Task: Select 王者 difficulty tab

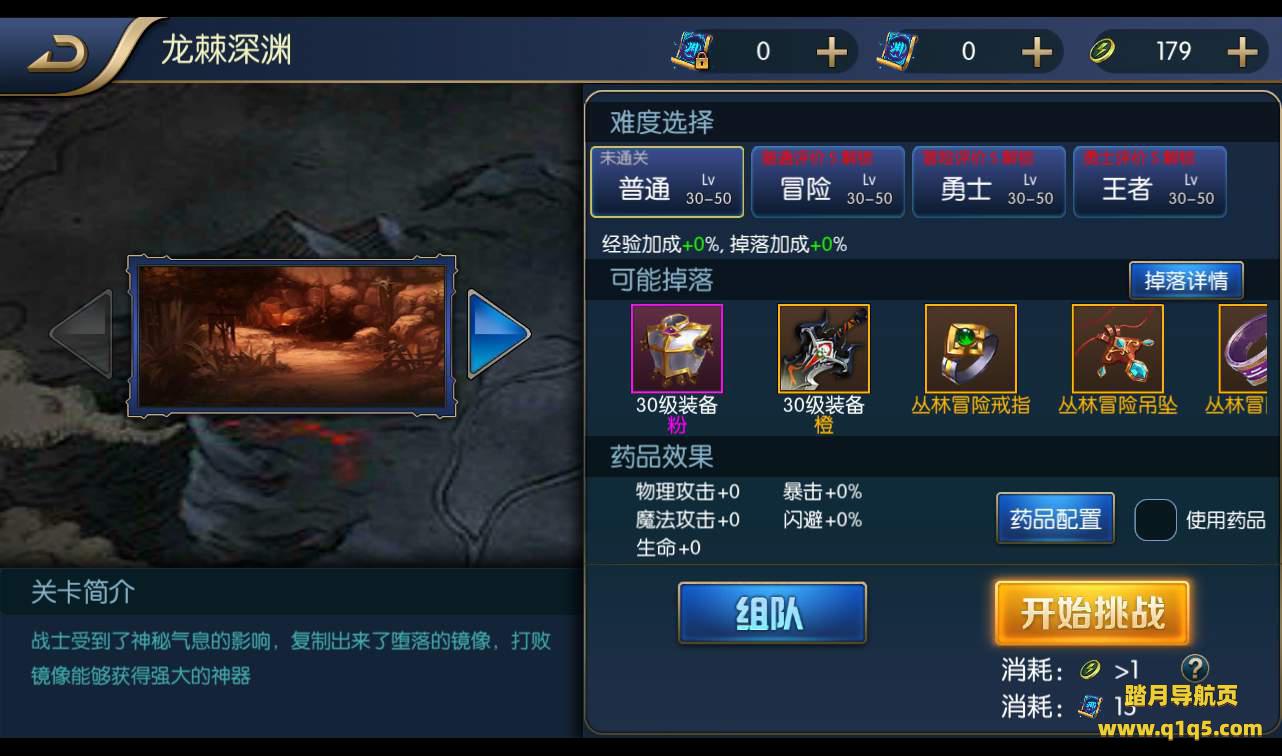Action: (x=1150, y=182)
